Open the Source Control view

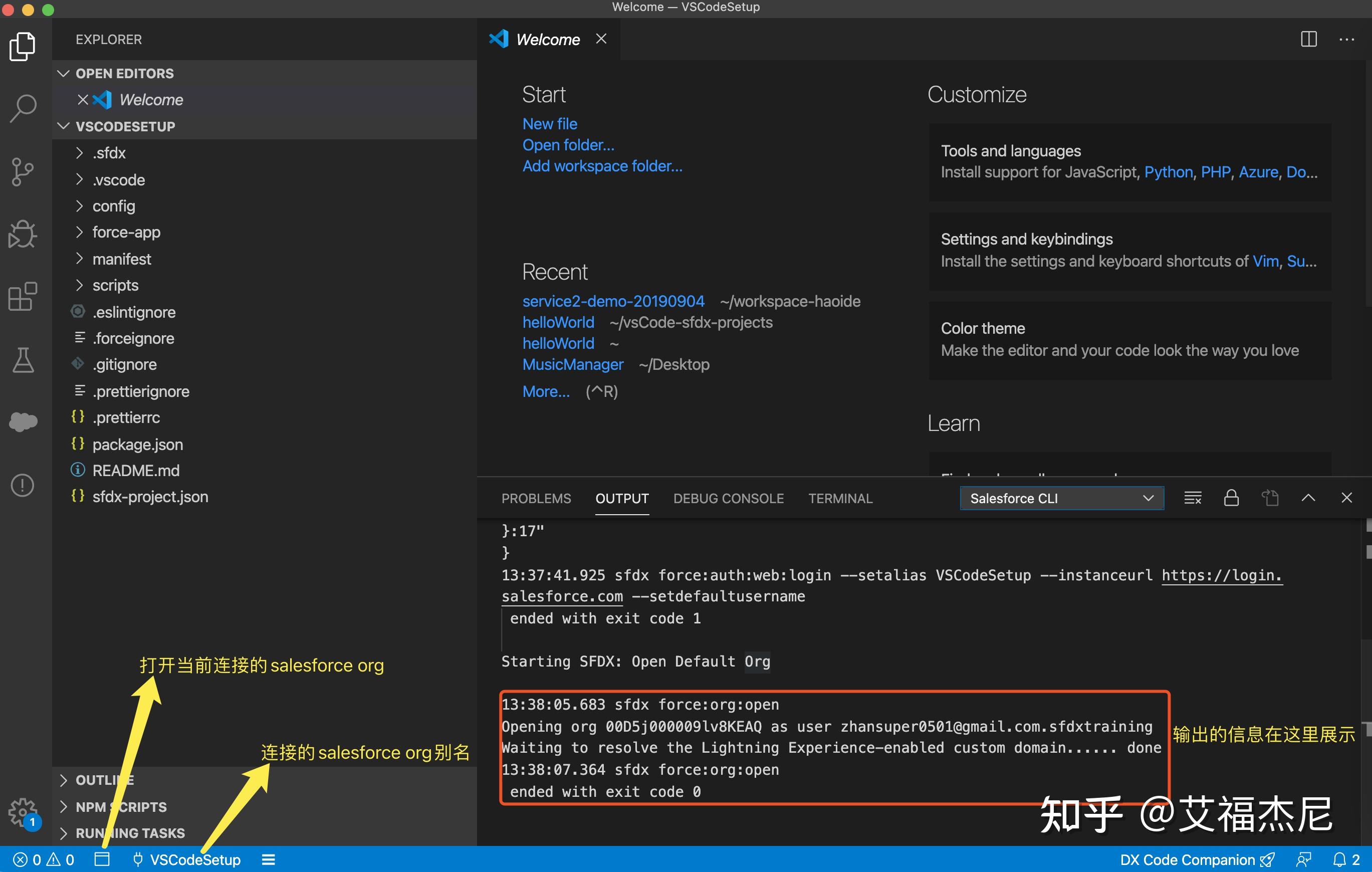click(23, 171)
